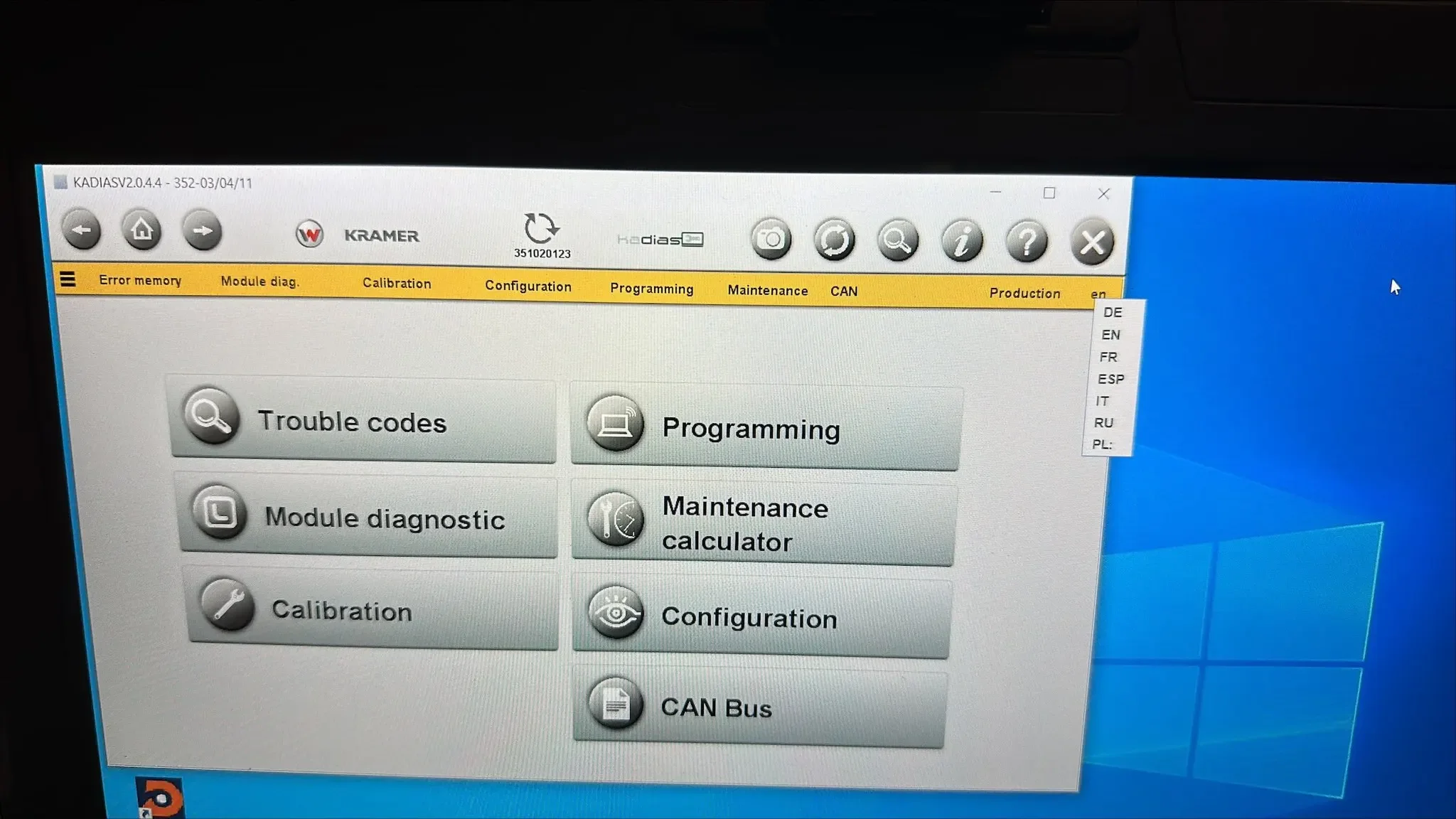Viewport: 1456px width, 819px height.
Task: Click the KRAMER brand logo
Action: coord(382,236)
